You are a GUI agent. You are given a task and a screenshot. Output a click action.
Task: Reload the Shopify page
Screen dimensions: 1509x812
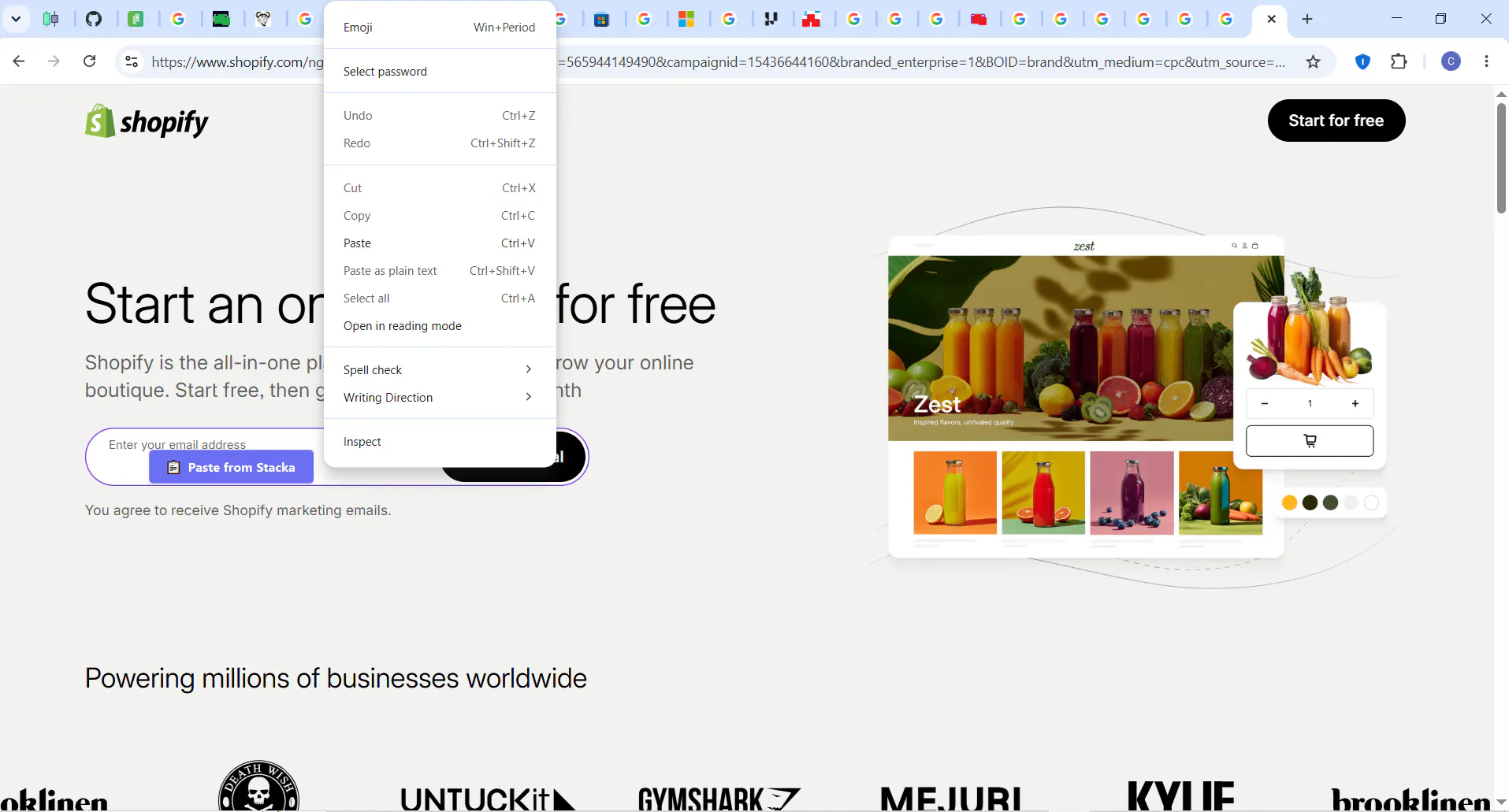pos(90,61)
